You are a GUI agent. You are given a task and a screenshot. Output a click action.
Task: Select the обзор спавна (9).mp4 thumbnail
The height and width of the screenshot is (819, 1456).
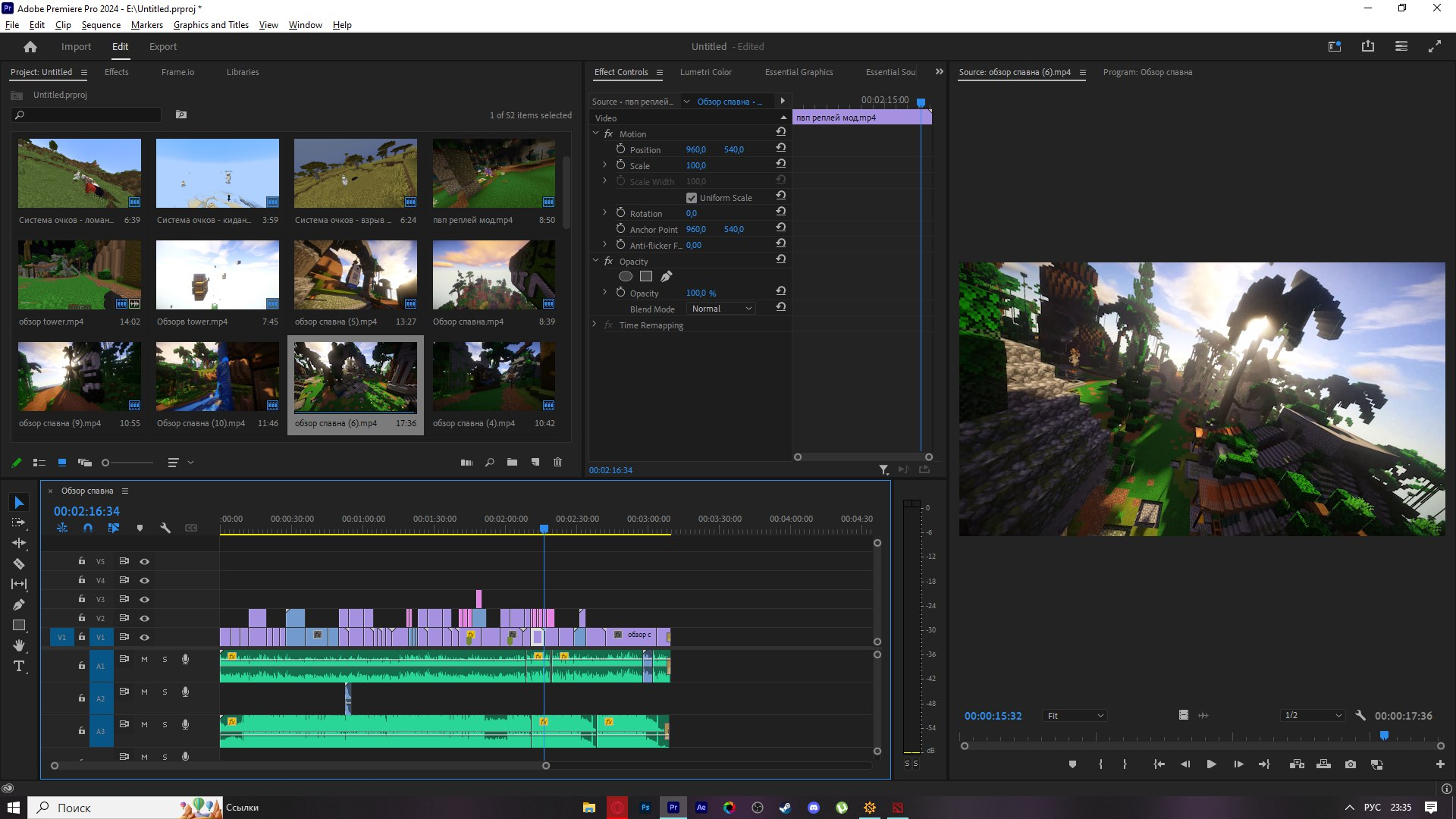coord(80,376)
